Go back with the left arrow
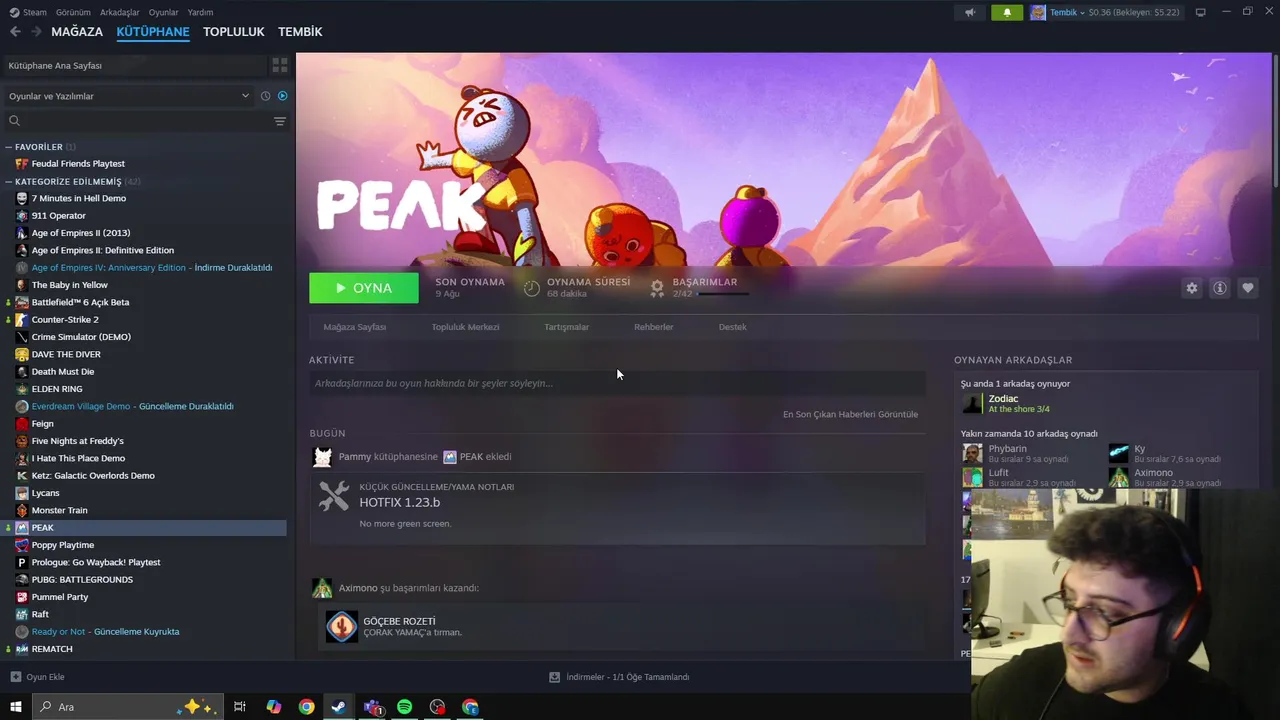The image size is (1280, 720). [15, 32]
